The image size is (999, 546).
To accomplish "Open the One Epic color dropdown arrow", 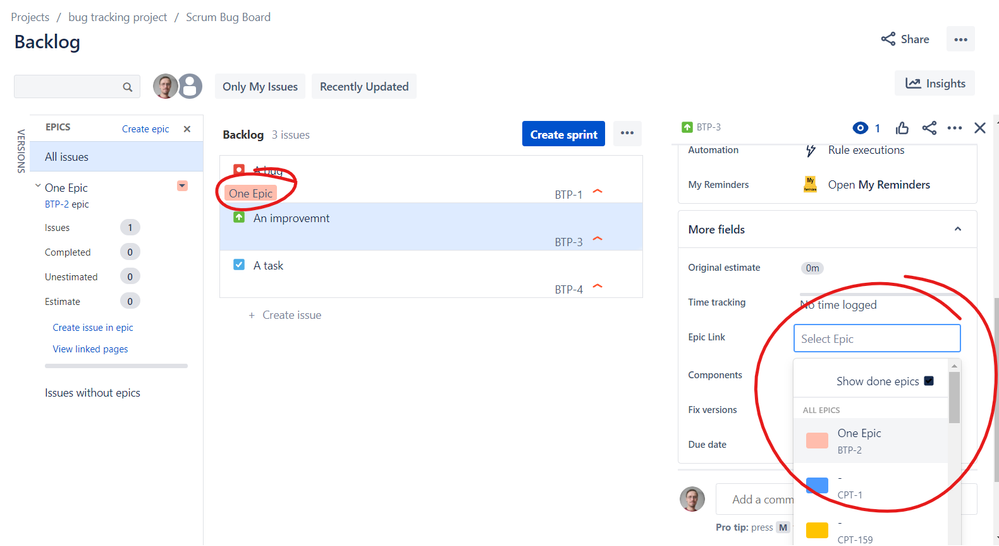I will click(x=182, y=186).
